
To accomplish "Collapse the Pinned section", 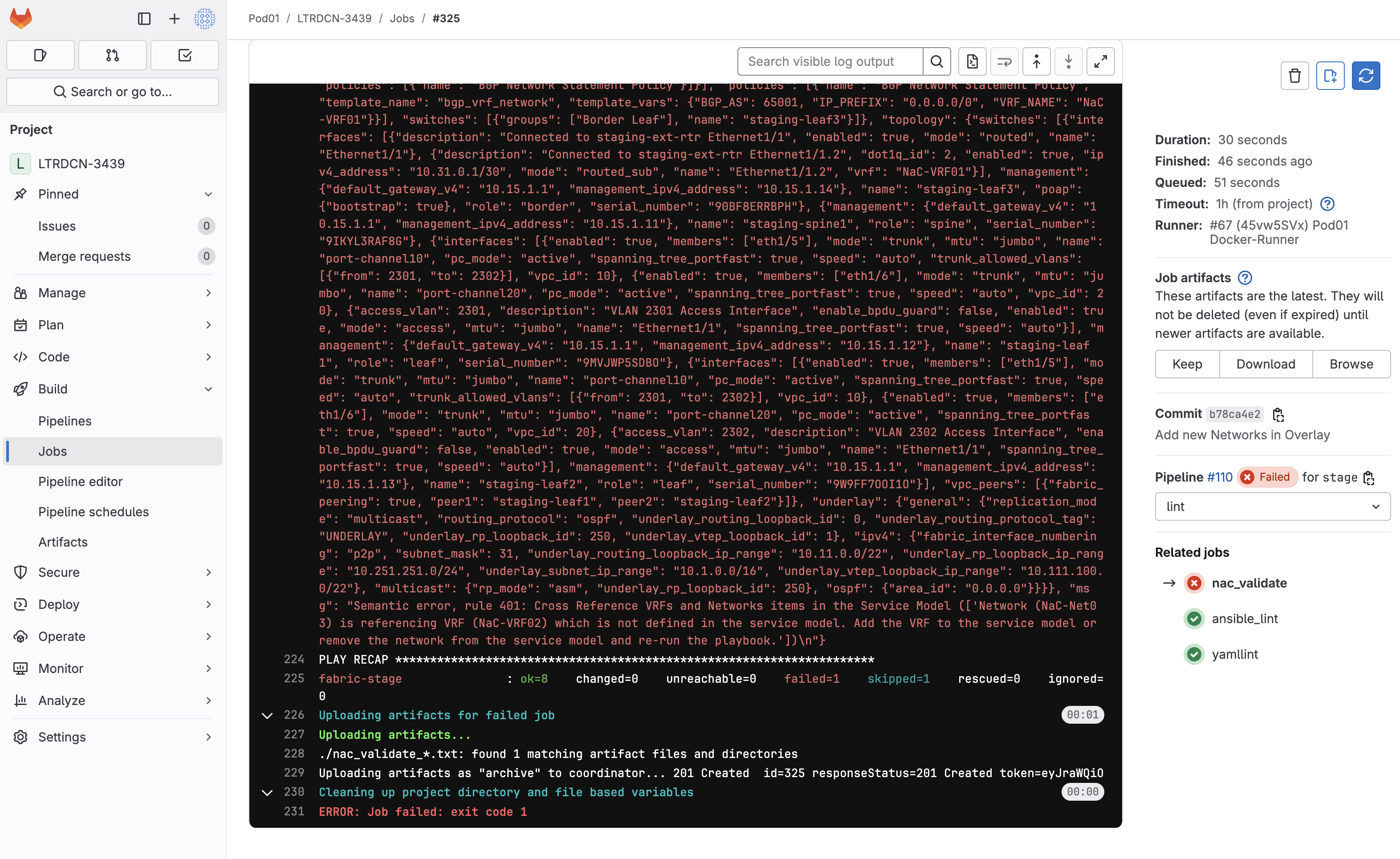I will pos(113,194).
